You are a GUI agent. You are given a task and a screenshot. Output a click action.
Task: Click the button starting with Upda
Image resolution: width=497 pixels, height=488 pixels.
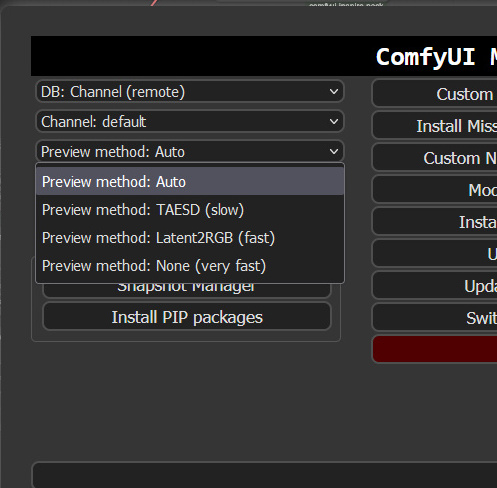tap(434, 286)
